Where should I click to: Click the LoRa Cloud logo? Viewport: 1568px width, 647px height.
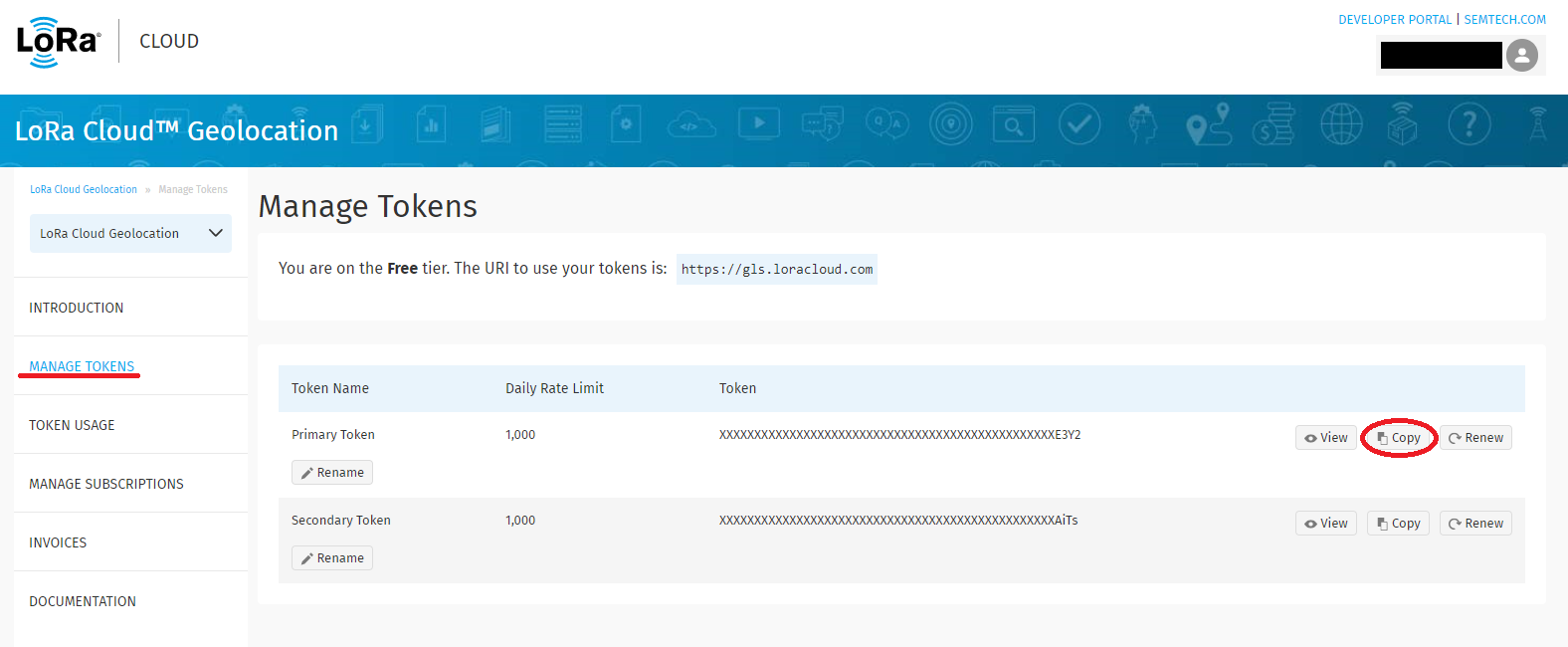[x=59, y=42]
